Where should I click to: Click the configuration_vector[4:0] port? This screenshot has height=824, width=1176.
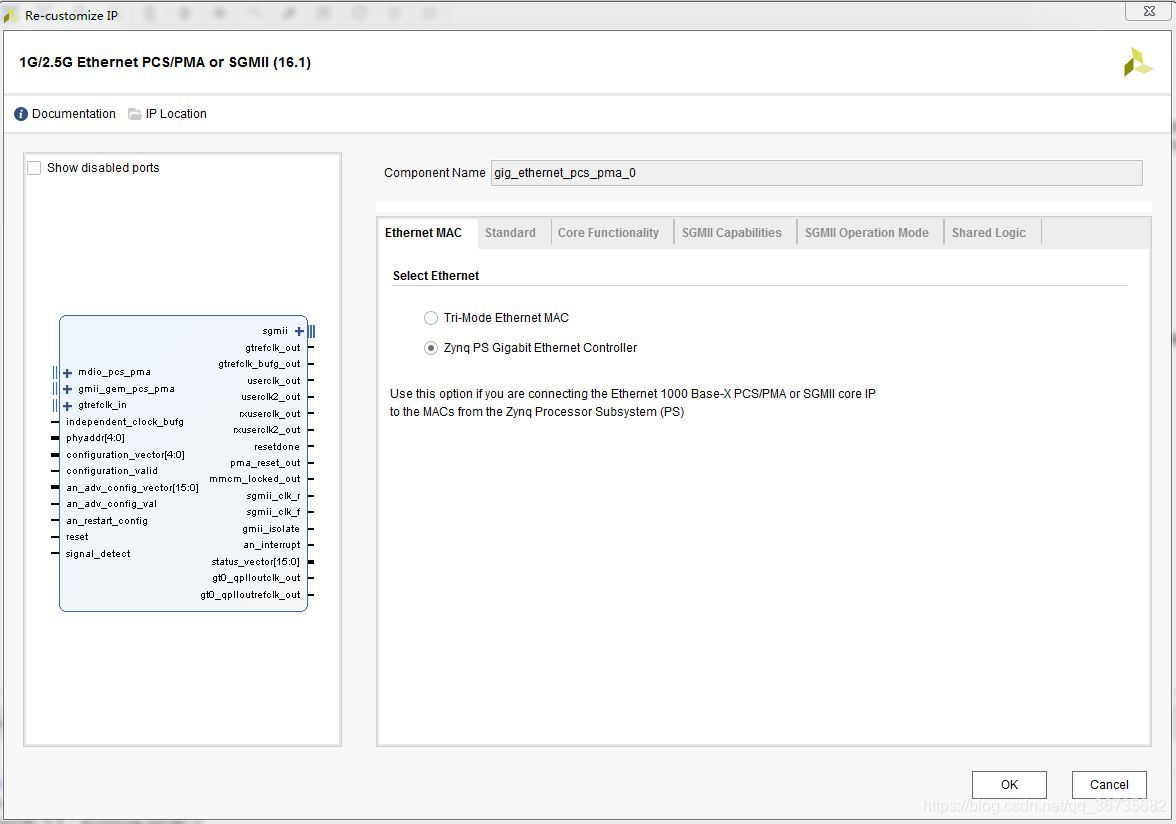coord(125,455)
